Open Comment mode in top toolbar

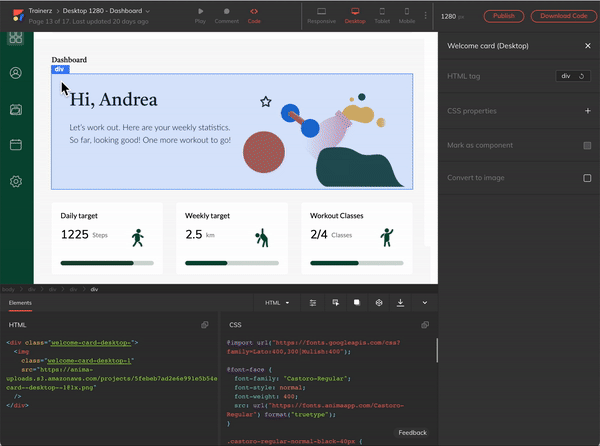(x=226, y=12)
